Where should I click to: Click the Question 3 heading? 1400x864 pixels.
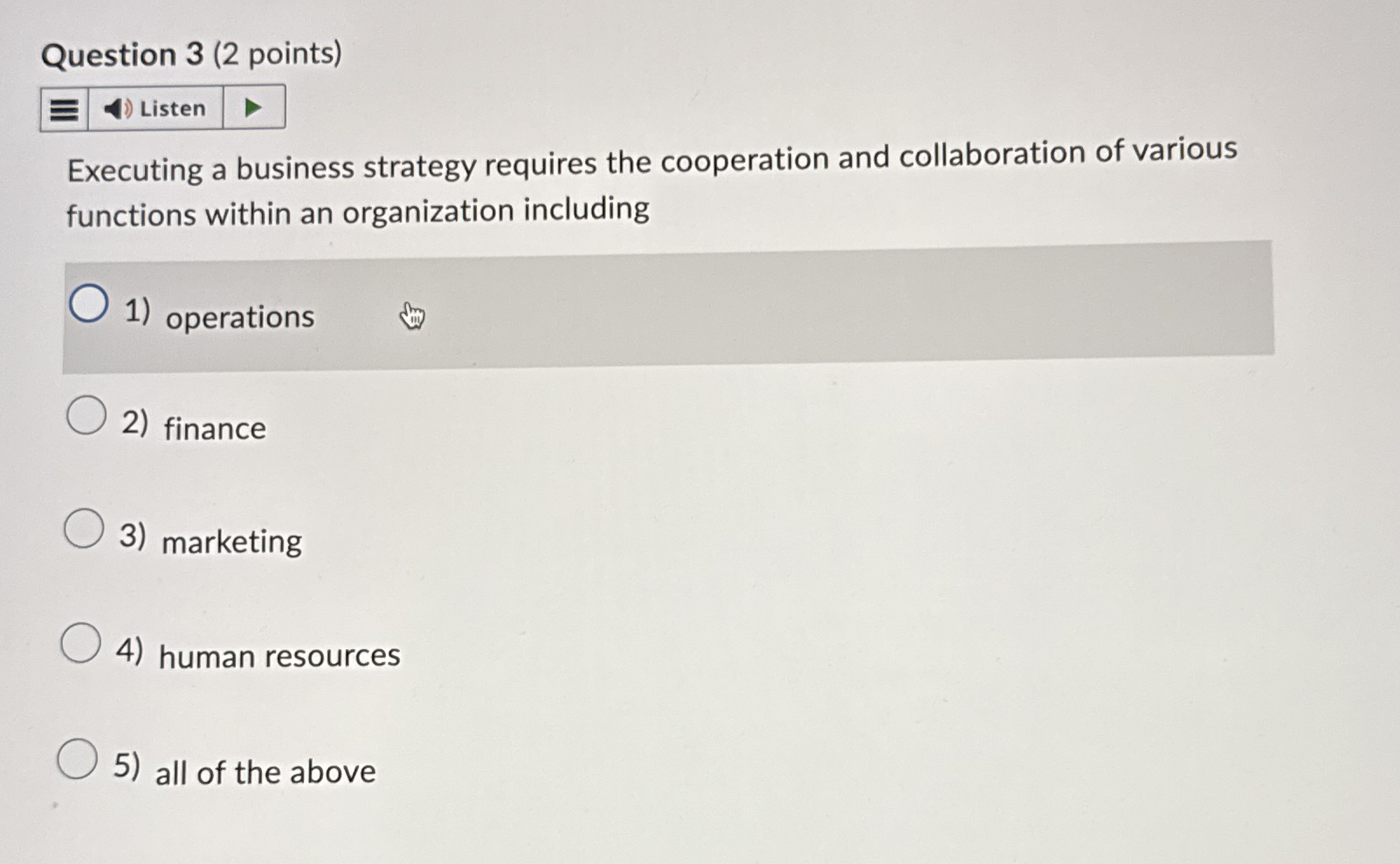(190, 54)
